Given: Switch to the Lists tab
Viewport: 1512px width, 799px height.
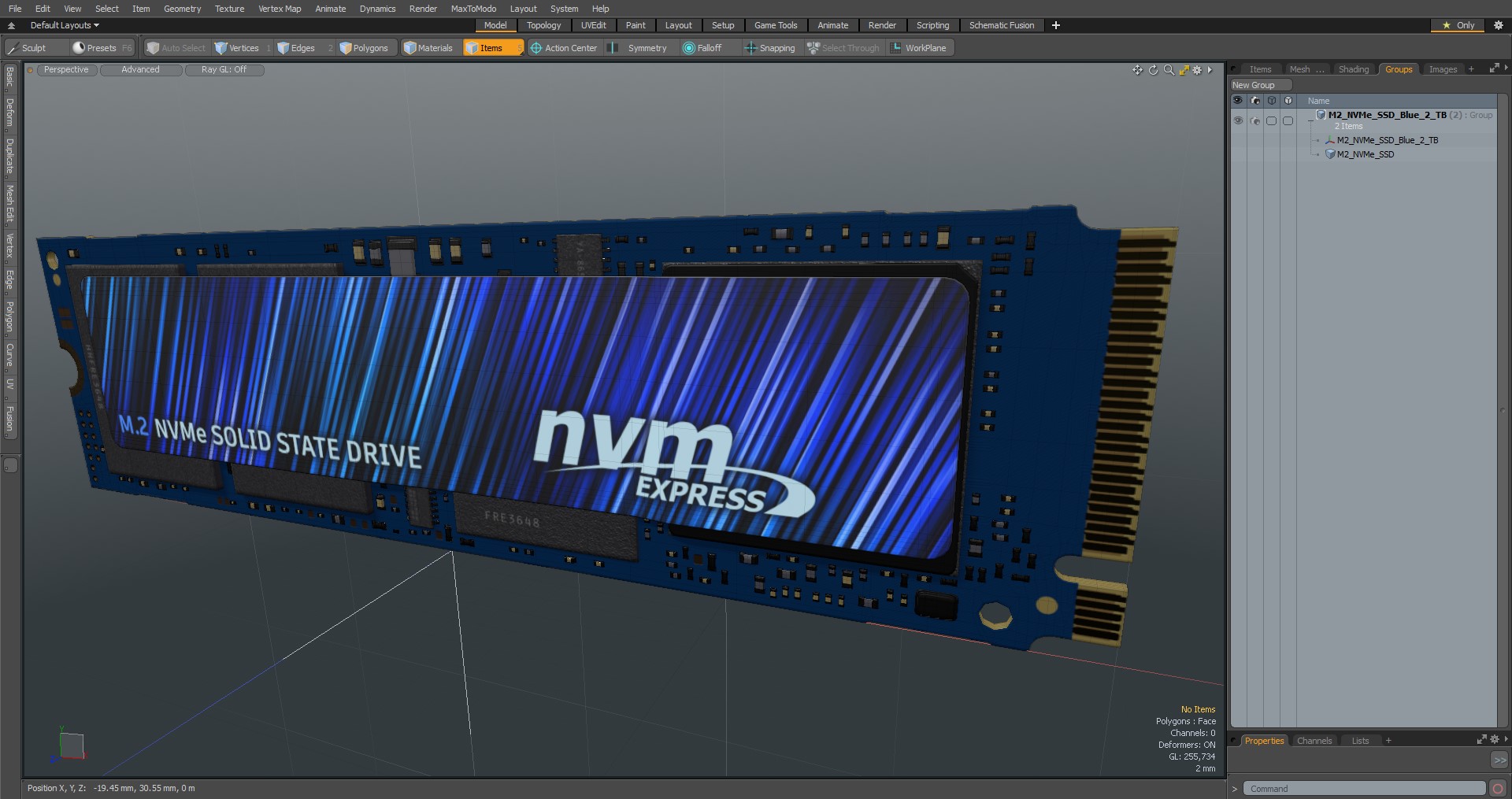Looking at the screenshot, I should (1360, 741).
